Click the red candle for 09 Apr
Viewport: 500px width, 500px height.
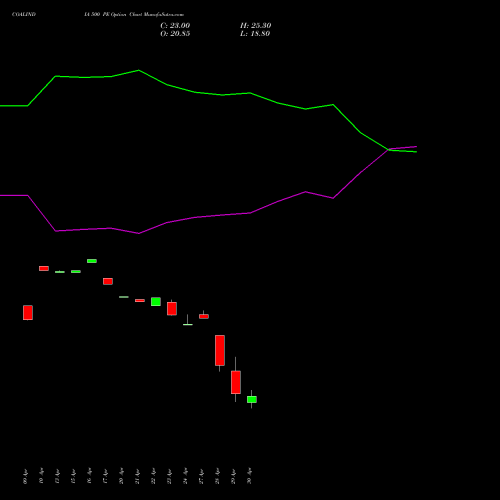tap(28, 313)
